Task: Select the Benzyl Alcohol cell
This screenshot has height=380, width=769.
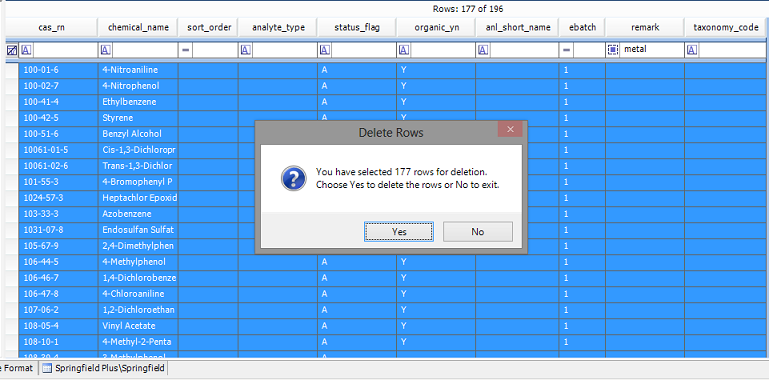Action: tap(138, 134)
